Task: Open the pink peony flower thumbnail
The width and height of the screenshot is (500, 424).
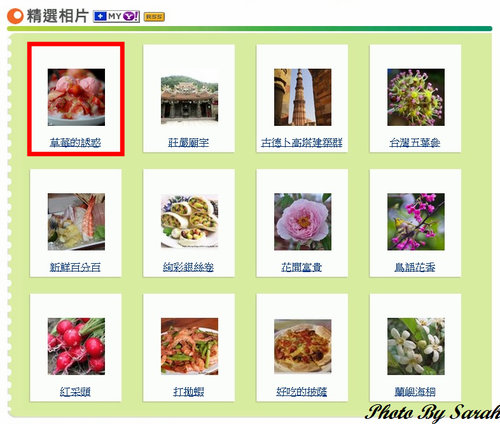Action: (303, 222)
